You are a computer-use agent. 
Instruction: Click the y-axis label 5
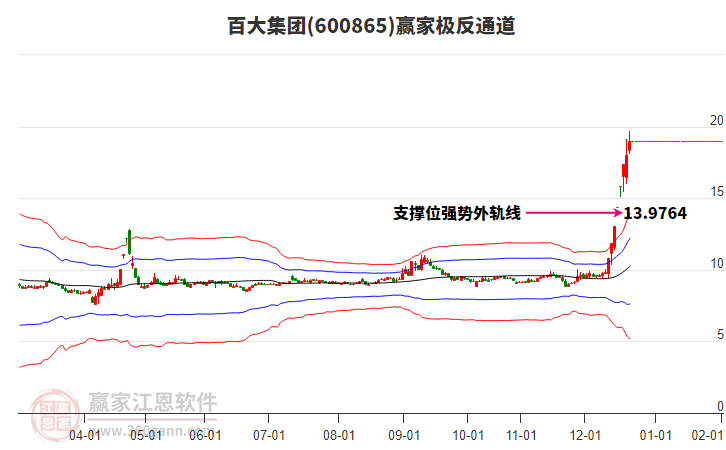click(720, 335)
